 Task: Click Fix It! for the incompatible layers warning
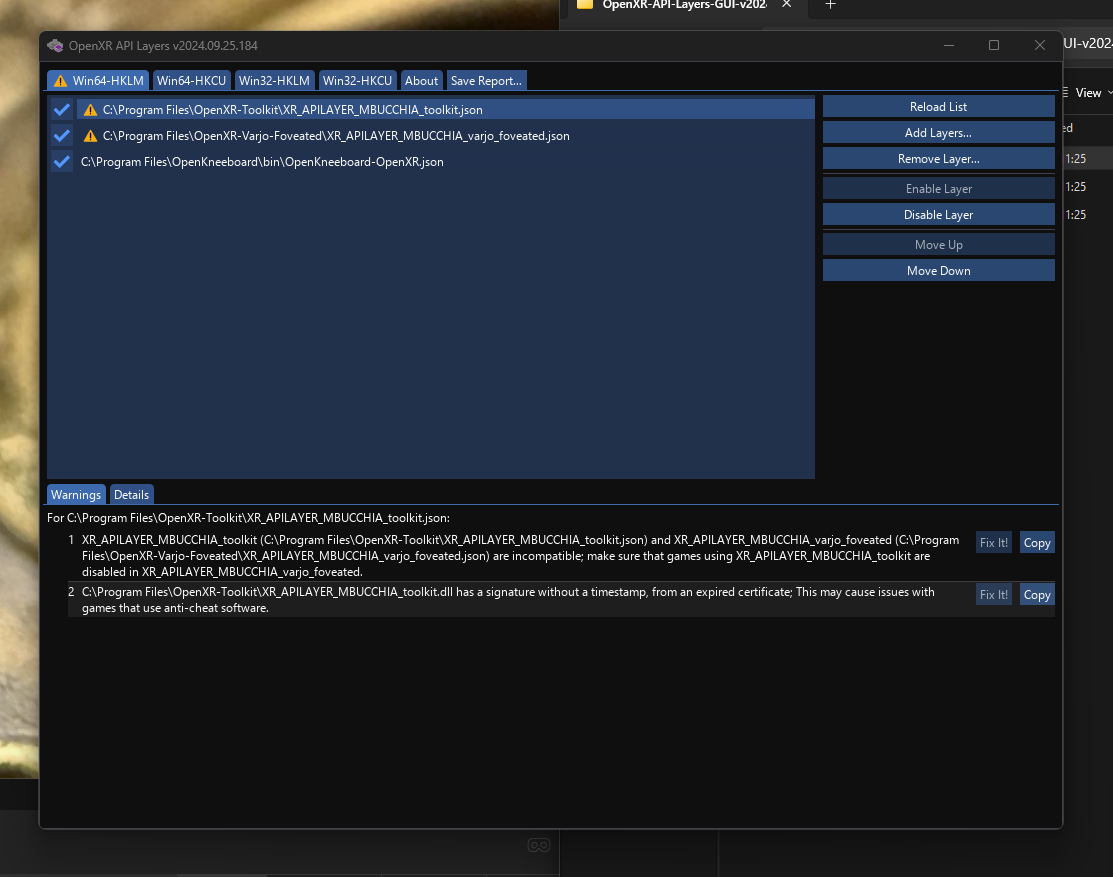click(x=994, y=543)
